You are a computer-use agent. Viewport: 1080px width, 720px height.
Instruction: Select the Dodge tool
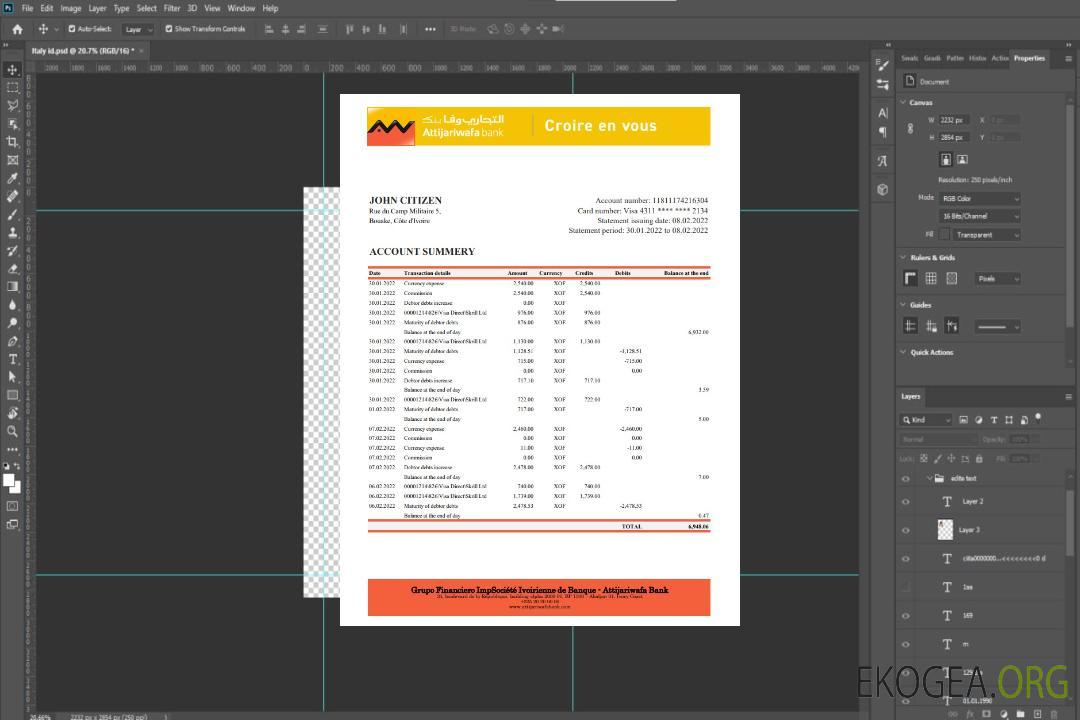[x=12, y=322]
